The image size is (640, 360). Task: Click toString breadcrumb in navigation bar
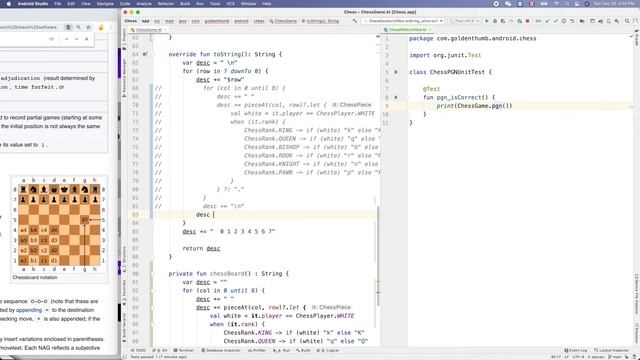tap(320, 21)
